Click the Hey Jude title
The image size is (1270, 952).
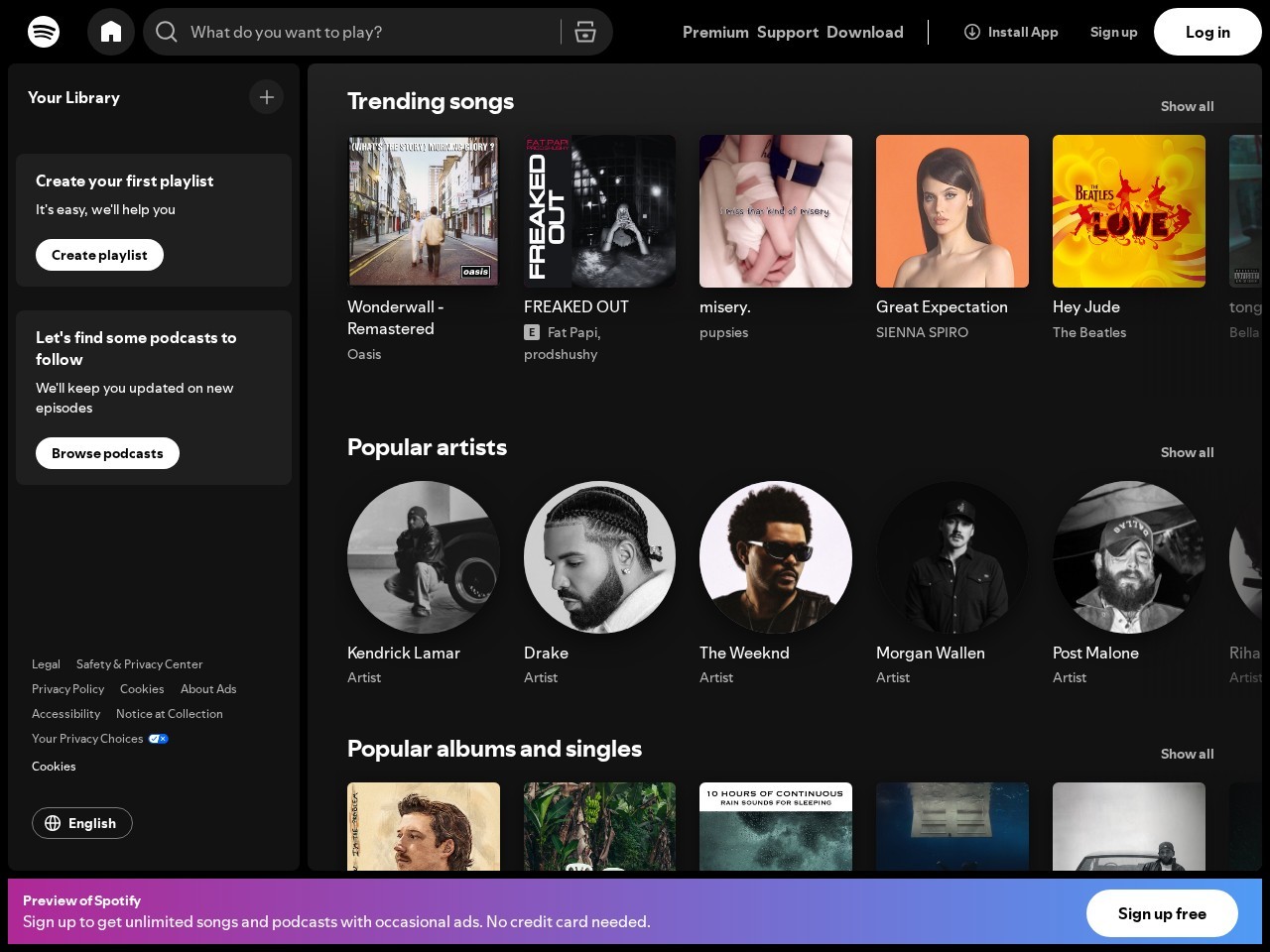[x=1086, y=307]
